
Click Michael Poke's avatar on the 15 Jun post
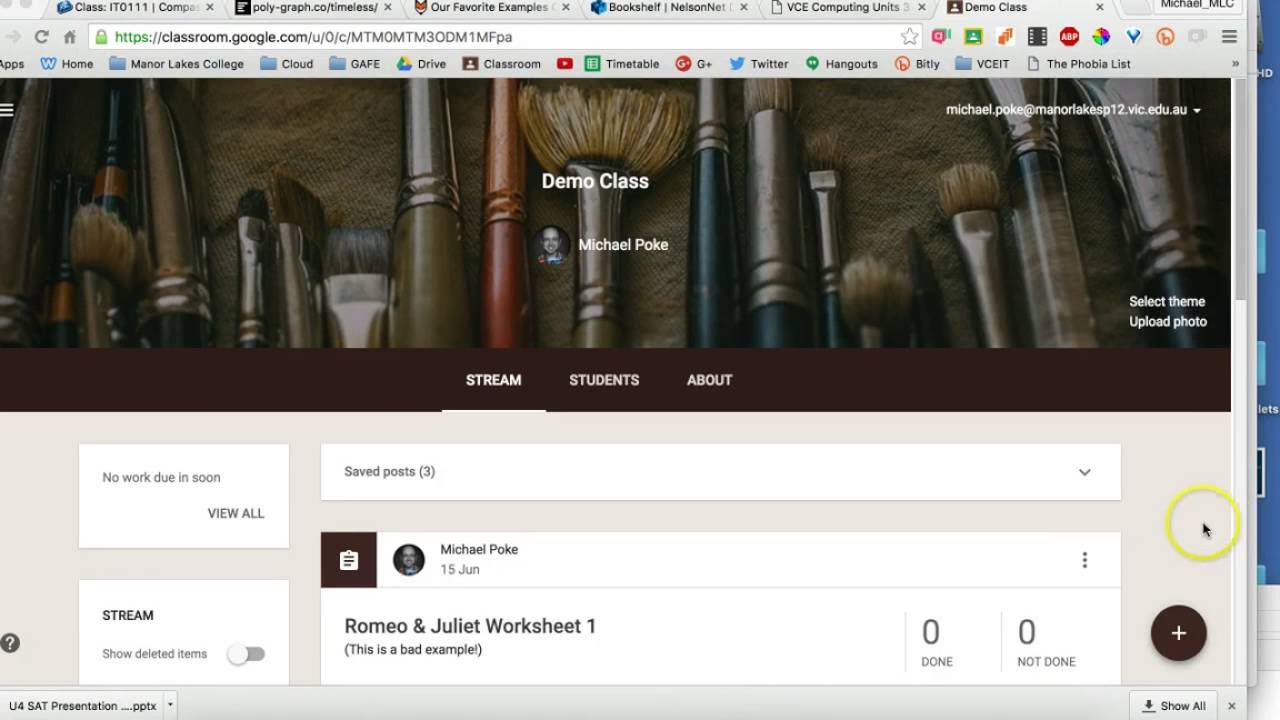point(408,560)
